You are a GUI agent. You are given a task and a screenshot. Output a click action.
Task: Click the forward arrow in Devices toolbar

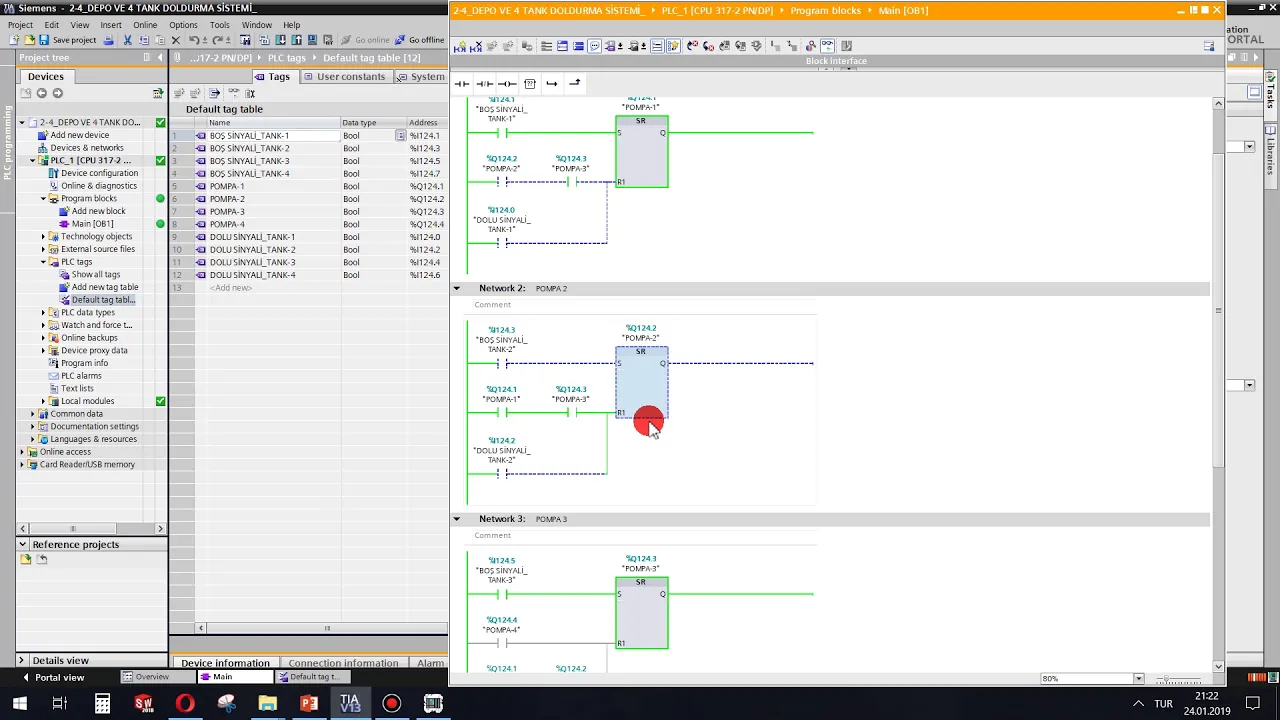point(57,93)
